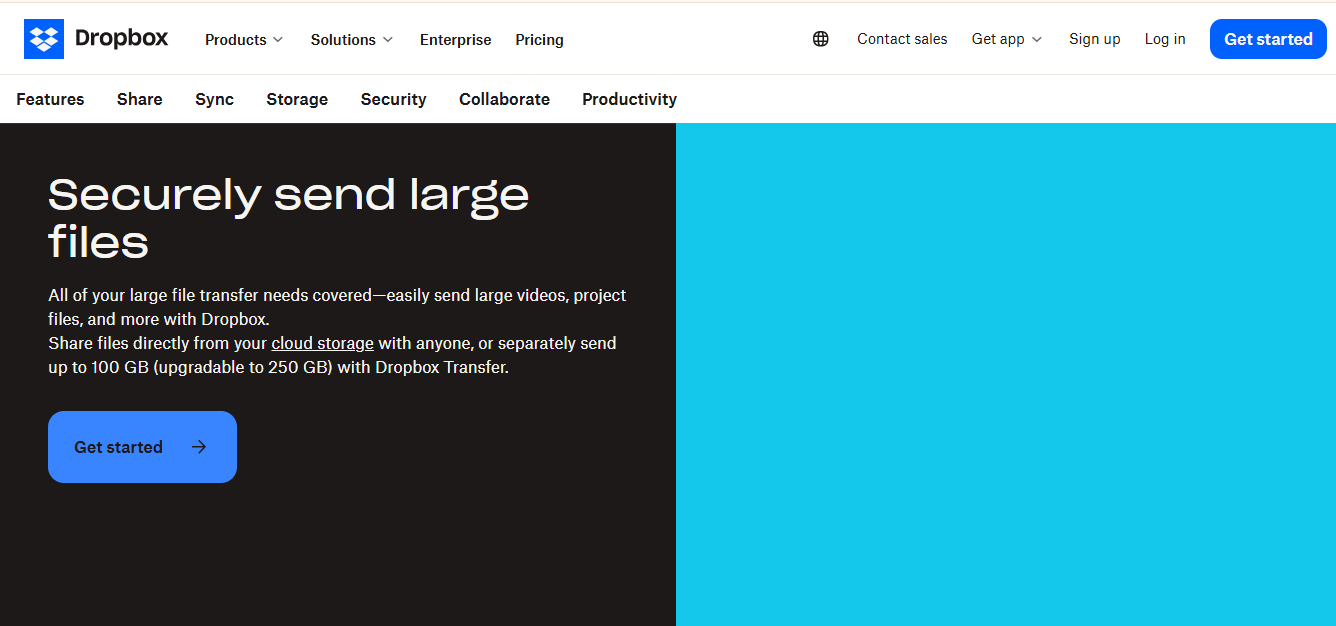This screenshot has height=626, width=1336.
Task: Select the Features tab
Action: click(50, 99)
